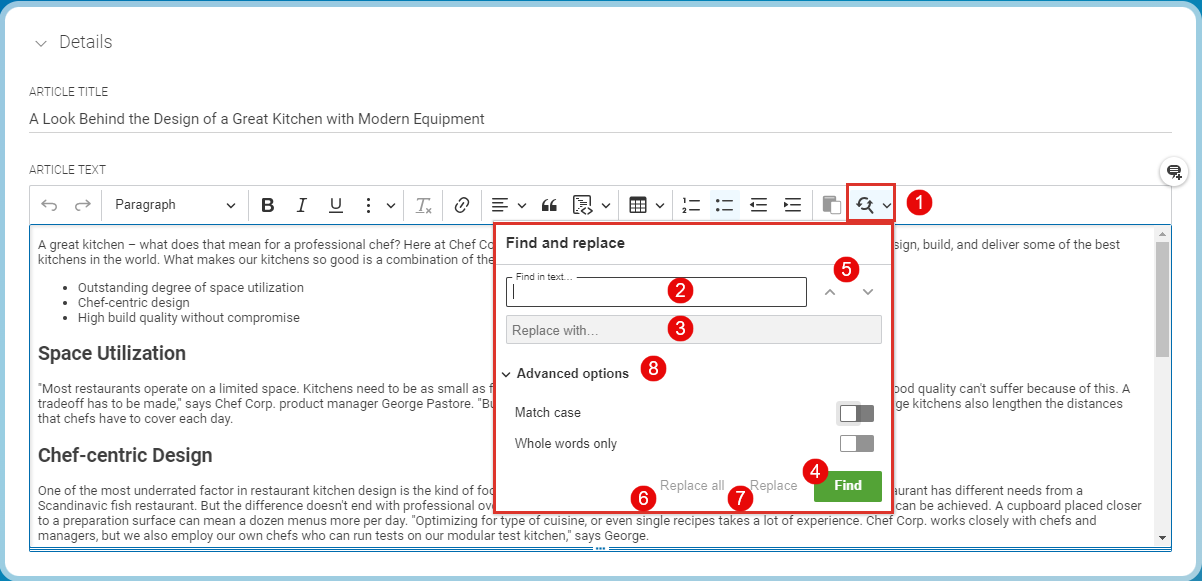
Task: Undo the last edit
Action: click(x=50, y=205)
